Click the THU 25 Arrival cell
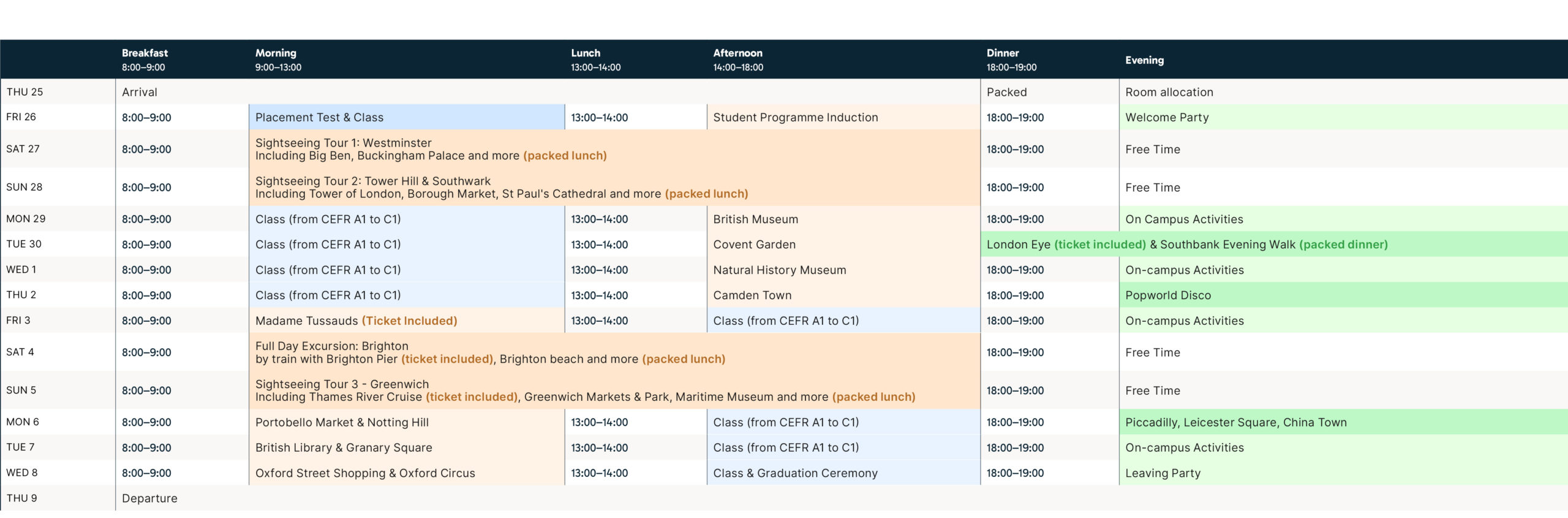 pos(140,92)
